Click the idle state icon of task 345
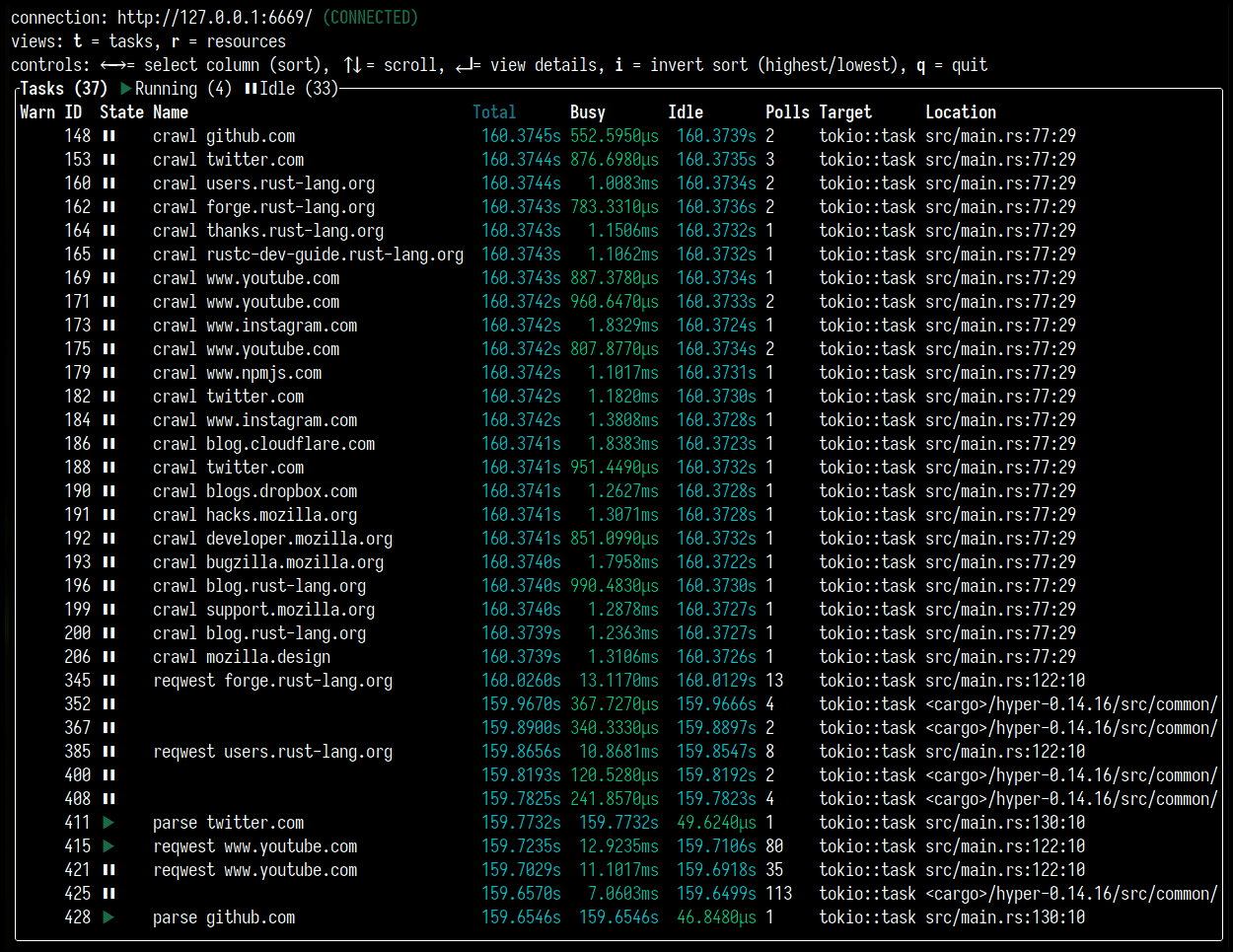 109,681
